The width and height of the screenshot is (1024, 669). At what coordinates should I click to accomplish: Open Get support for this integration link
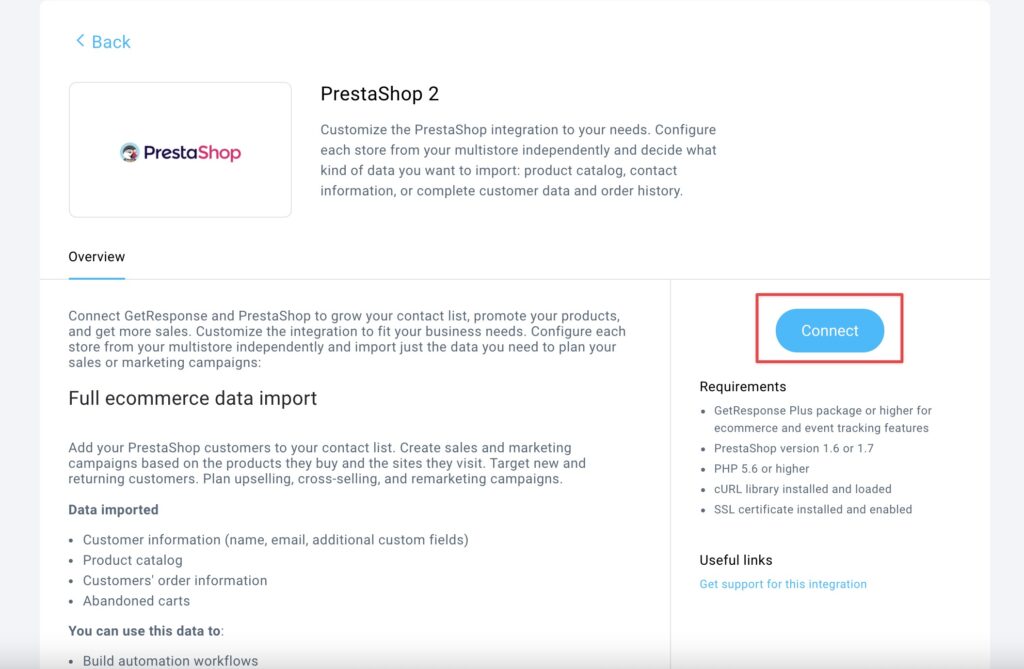tap(783, 584)
